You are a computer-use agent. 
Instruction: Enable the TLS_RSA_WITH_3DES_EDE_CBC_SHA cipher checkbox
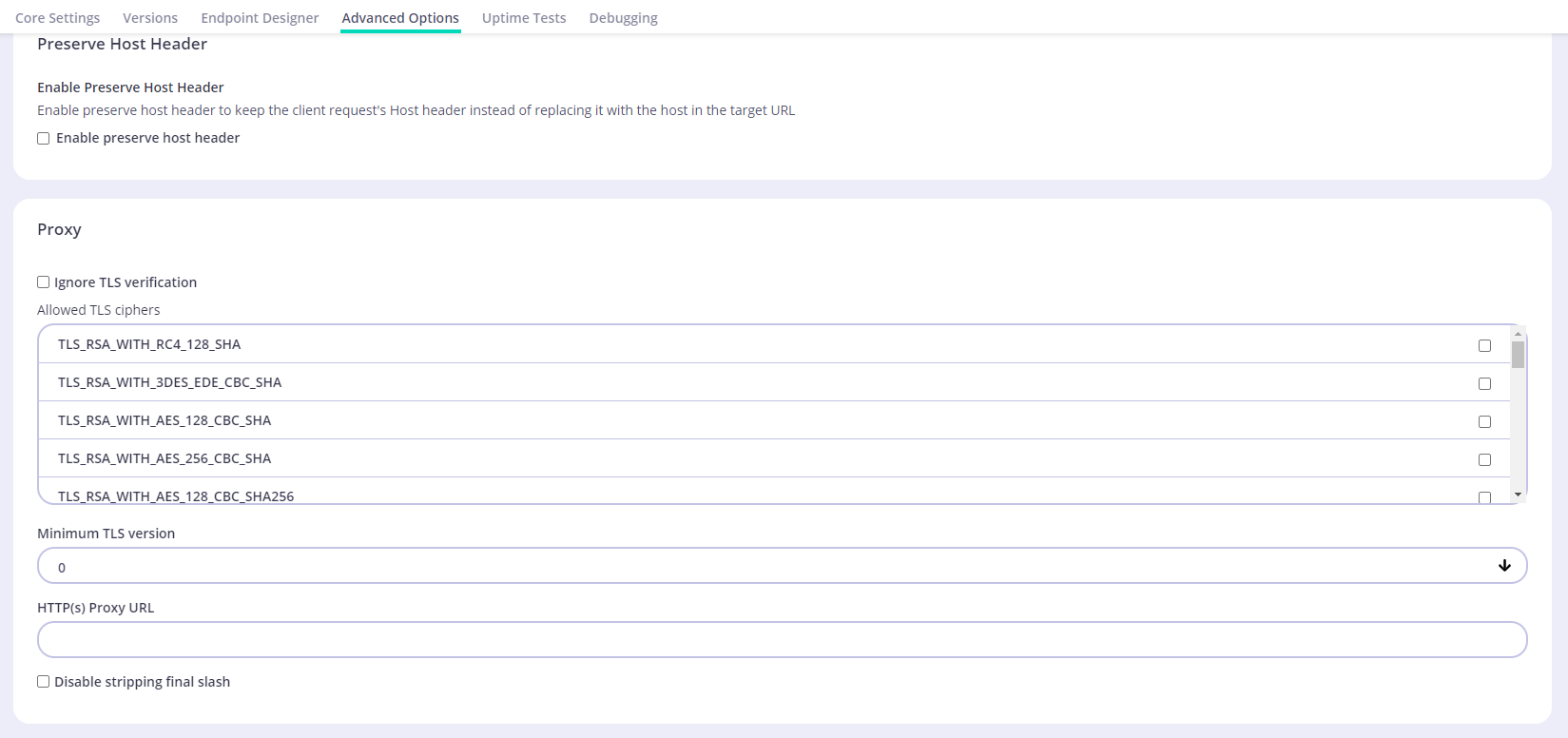1484,383
